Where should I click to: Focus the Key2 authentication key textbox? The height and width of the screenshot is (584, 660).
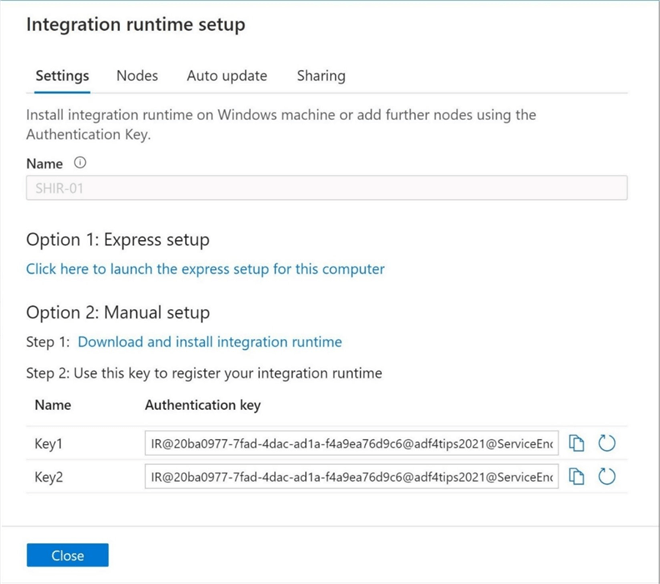pyautogui.click(x=351, y=477)
